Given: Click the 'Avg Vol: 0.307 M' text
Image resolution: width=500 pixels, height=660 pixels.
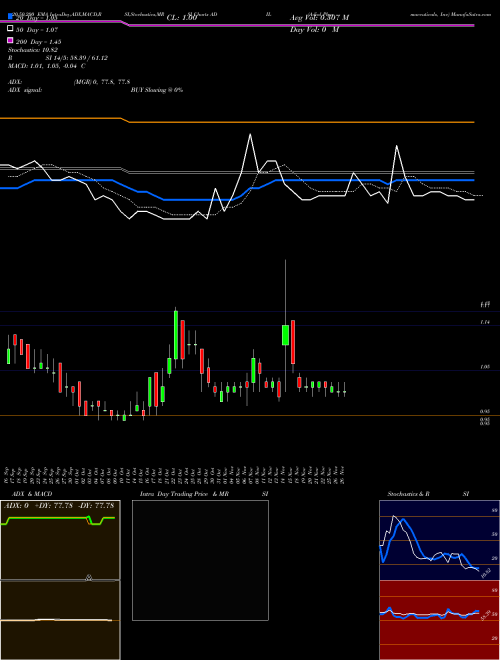Looking at the screenshot, I should [319, 18].
